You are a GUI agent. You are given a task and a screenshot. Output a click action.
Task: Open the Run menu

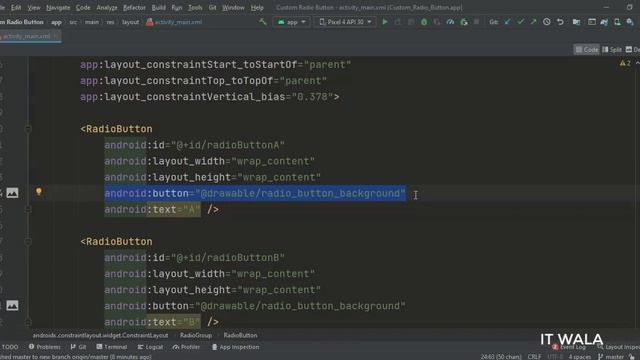tap(177, 7)
